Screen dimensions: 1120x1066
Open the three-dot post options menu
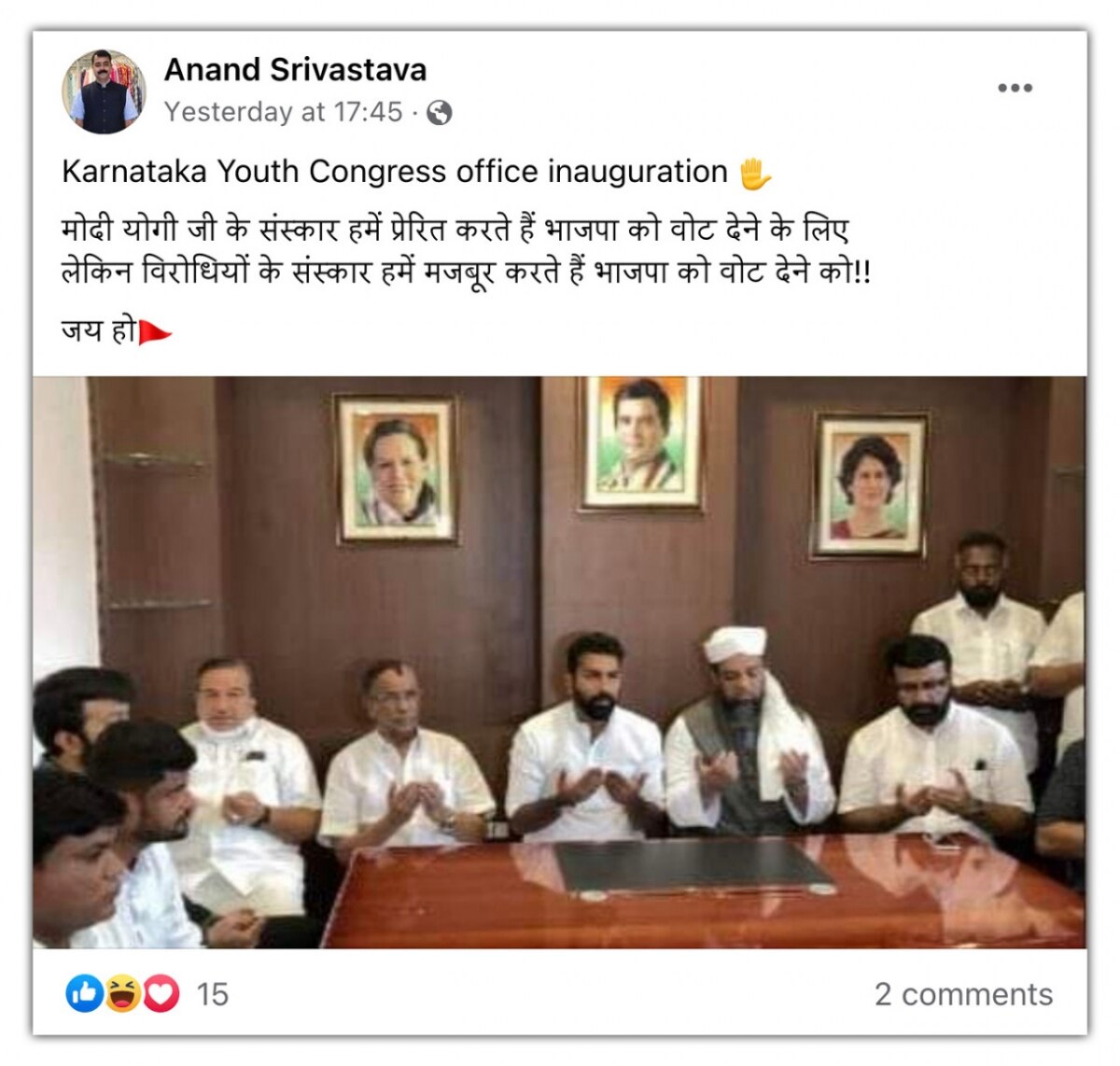(x=1015, y=88)
